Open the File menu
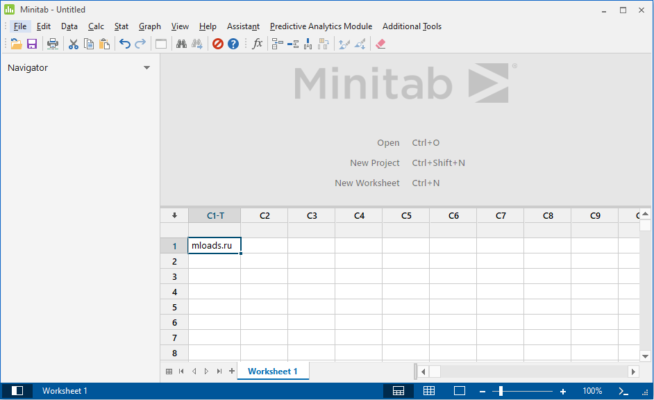Viewport: 654px width, 400px height. pyautogui.click(x=20, y=26)
